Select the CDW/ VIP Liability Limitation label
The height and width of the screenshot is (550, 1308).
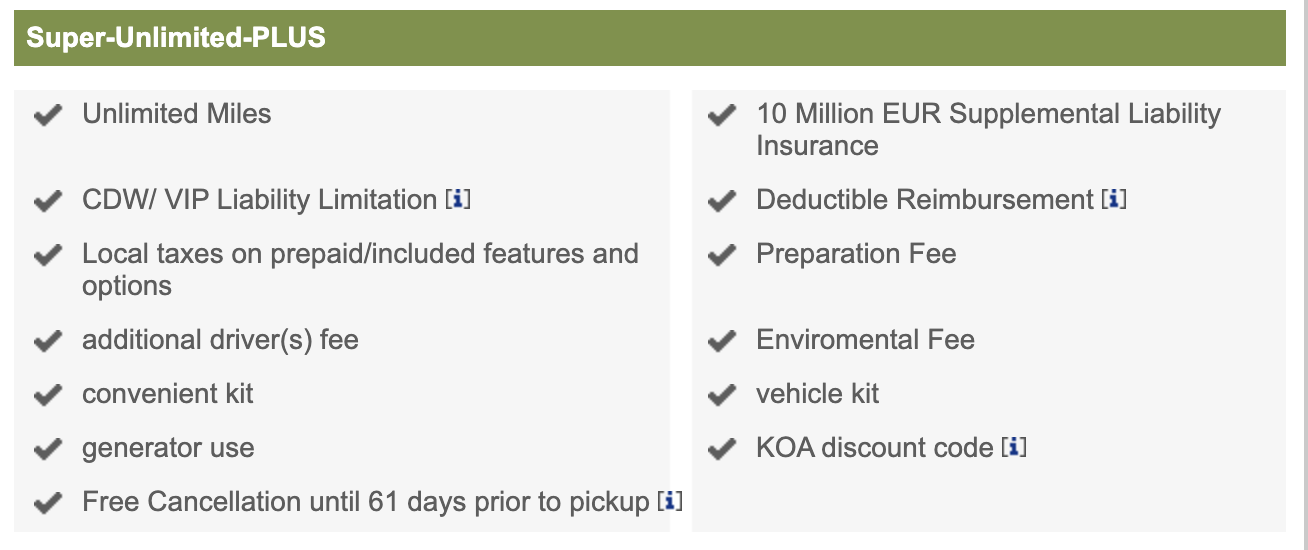pos(259,200)
